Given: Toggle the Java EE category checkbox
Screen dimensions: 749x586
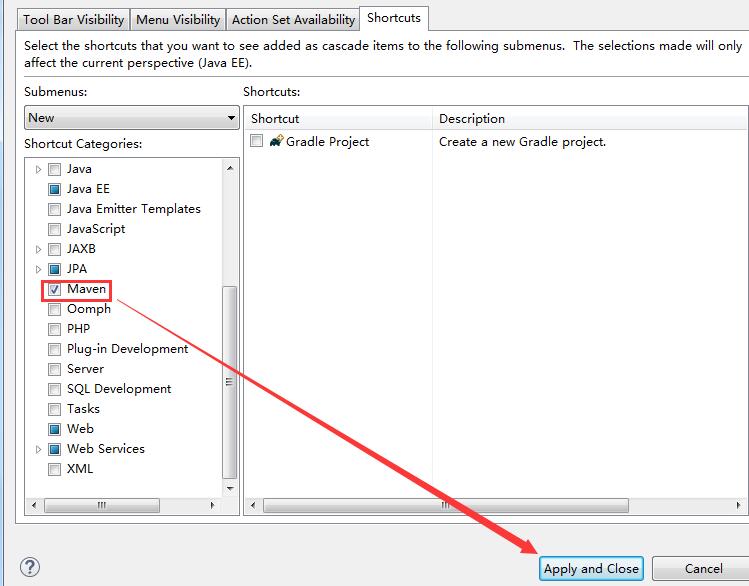Looking at the screenshot, I should 54,189.
